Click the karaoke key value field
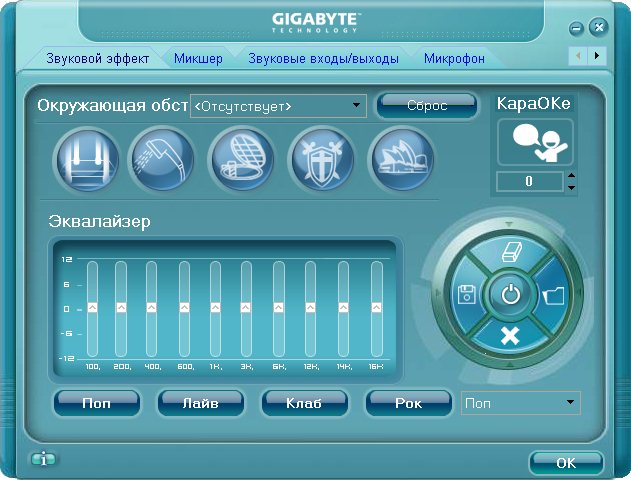 (x=530, y=181)
